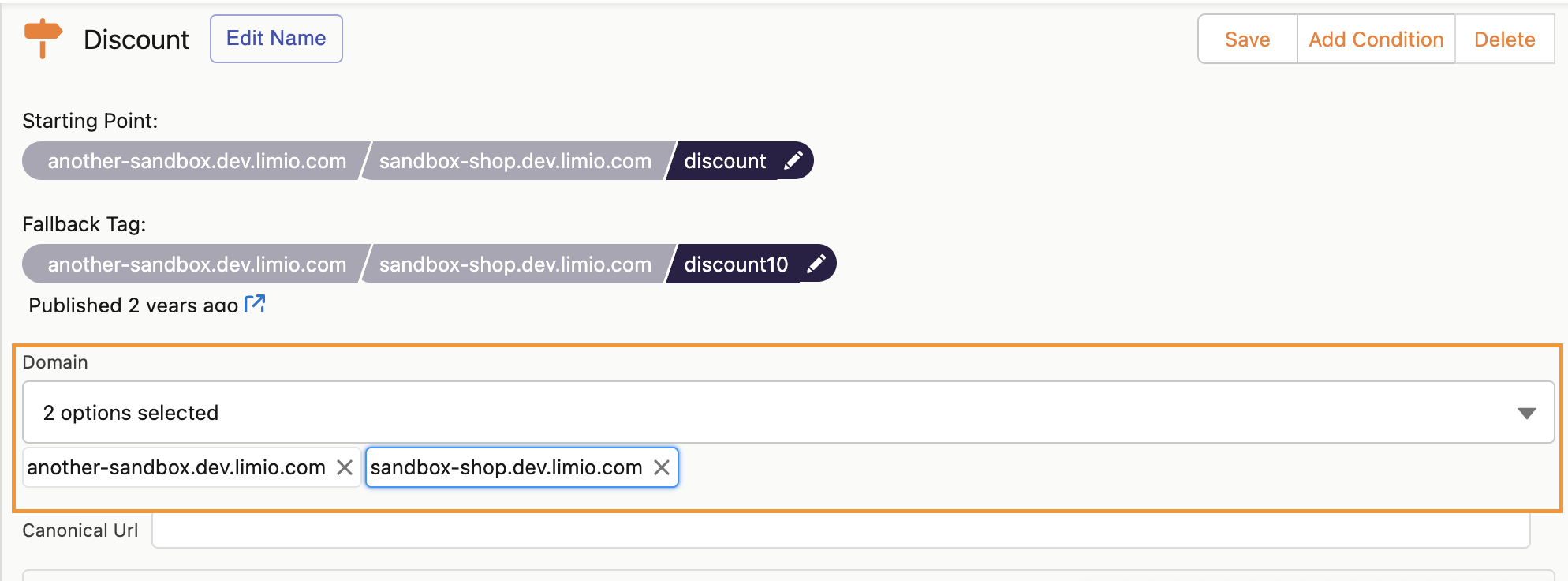Screen dimensions: 1568x581
Task: Click the pencil icon next to the discount tag
Action: point(793,160)
